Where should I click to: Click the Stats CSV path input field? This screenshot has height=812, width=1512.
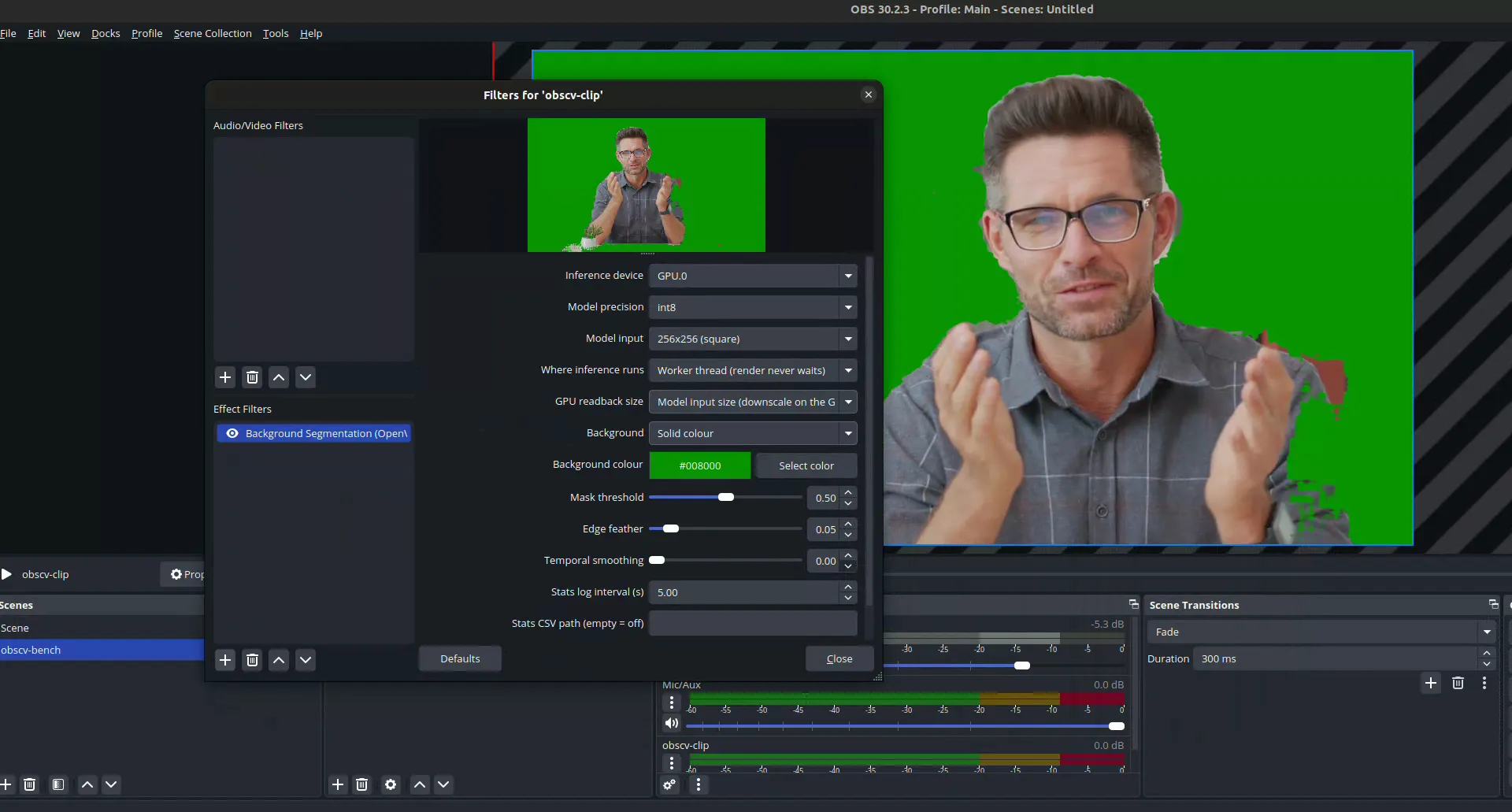tap(753, 623)
